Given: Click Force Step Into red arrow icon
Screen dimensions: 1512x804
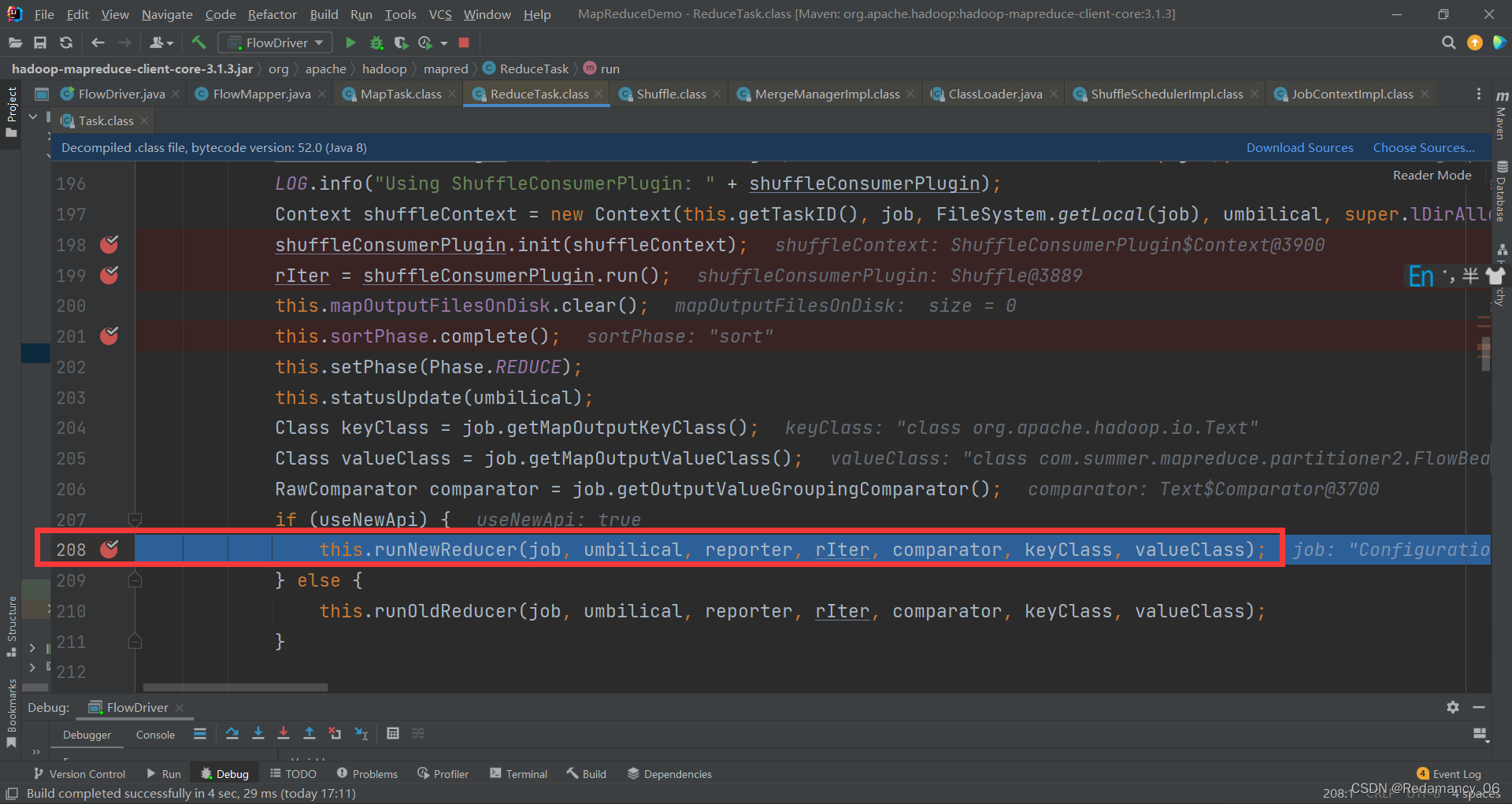Looking at the screenshot, I should pos(283,733).
